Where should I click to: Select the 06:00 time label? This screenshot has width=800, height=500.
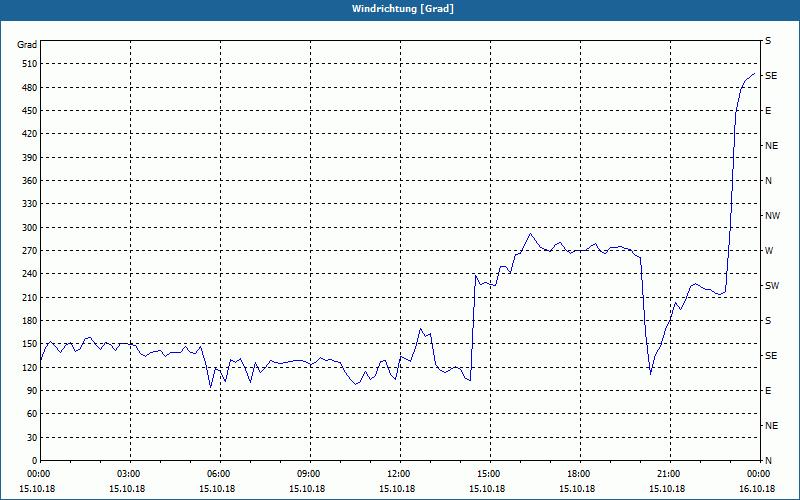click(219, 474)
